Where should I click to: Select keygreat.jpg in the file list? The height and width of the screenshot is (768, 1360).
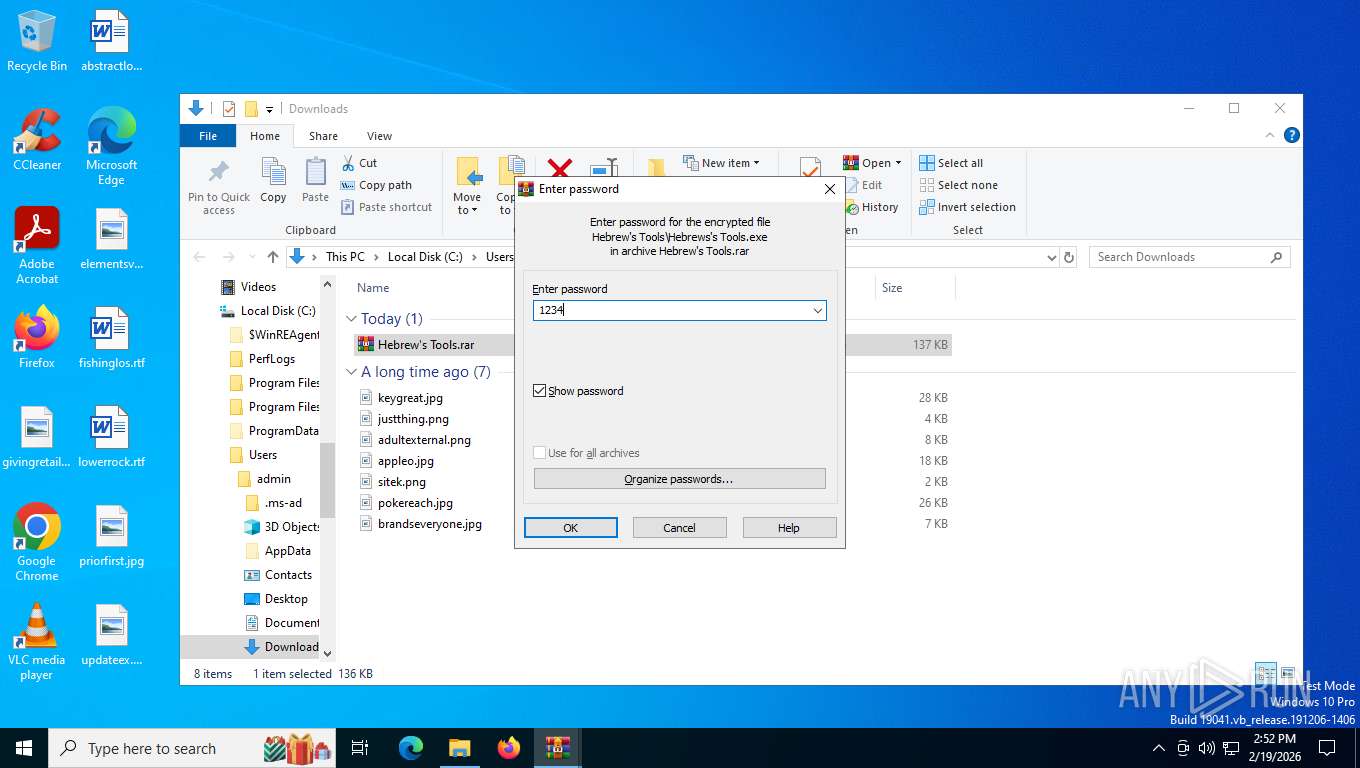click(410, 398)
